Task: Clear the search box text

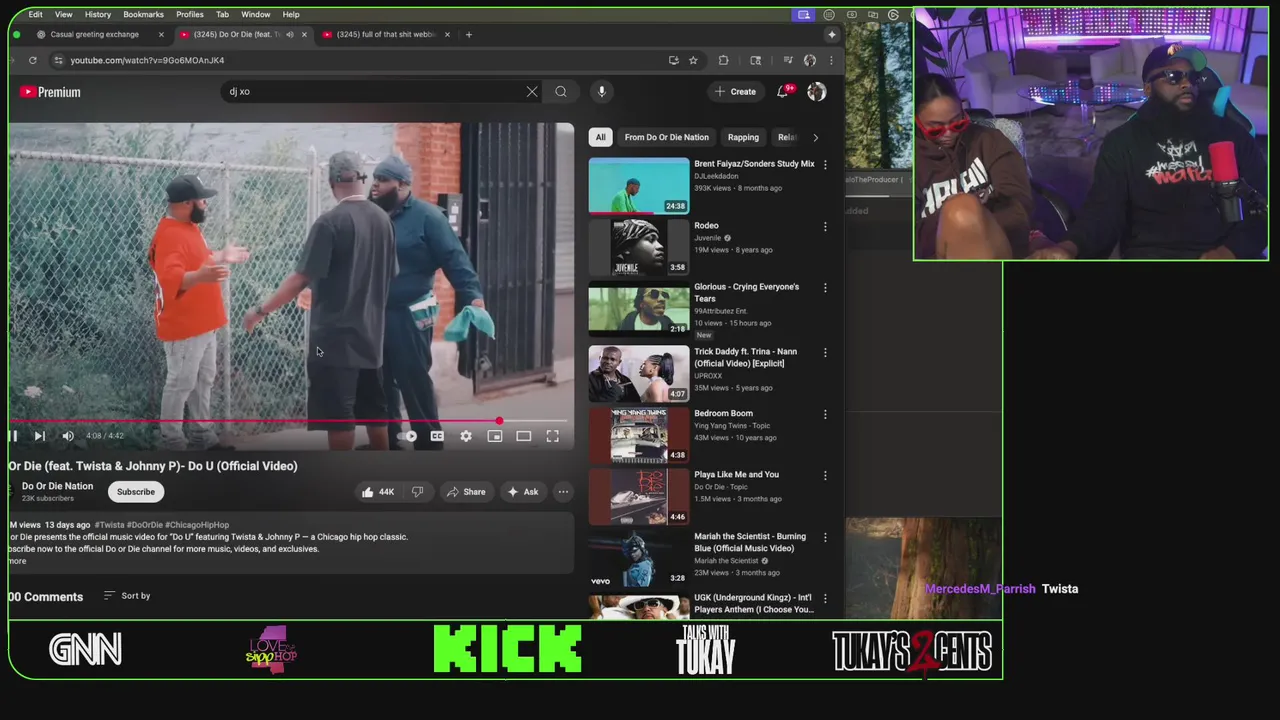Action: [532, 92]
